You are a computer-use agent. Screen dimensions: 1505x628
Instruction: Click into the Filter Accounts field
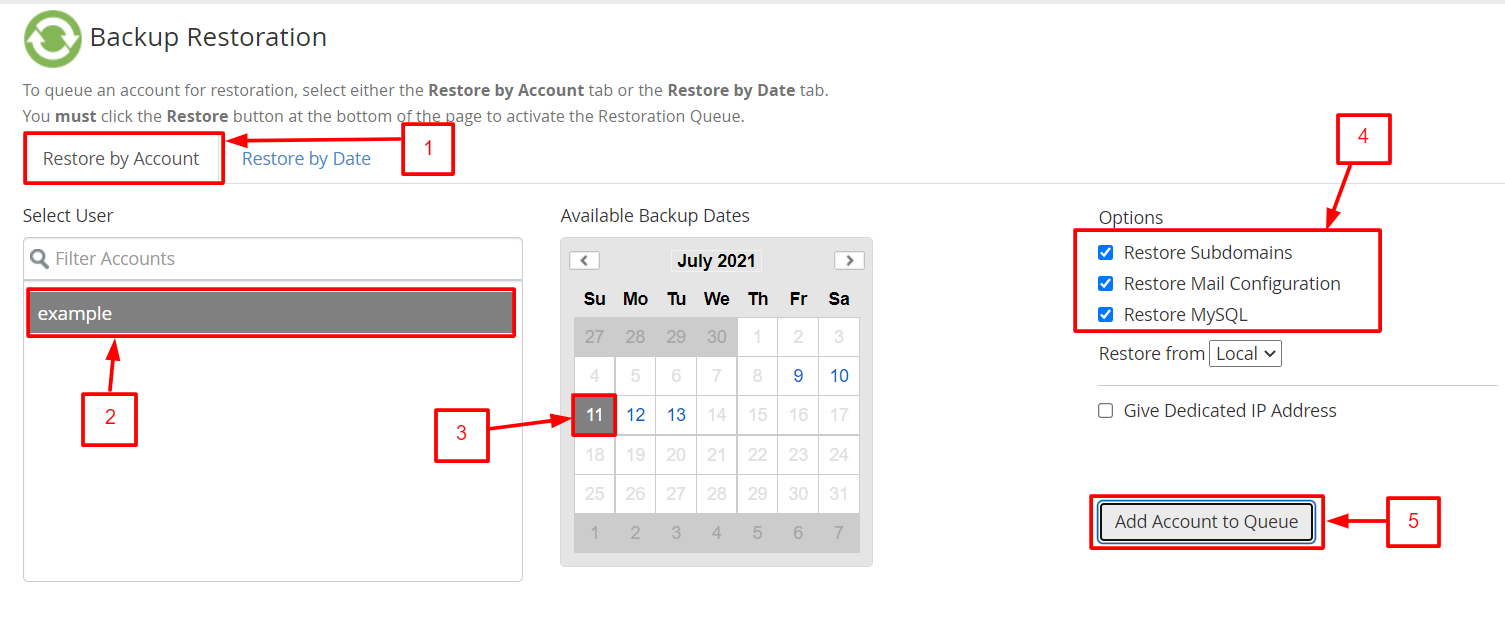point(273,259)
